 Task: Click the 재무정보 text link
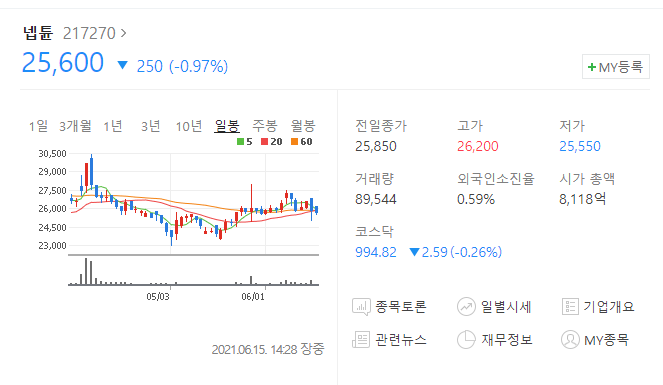point(507,340)
